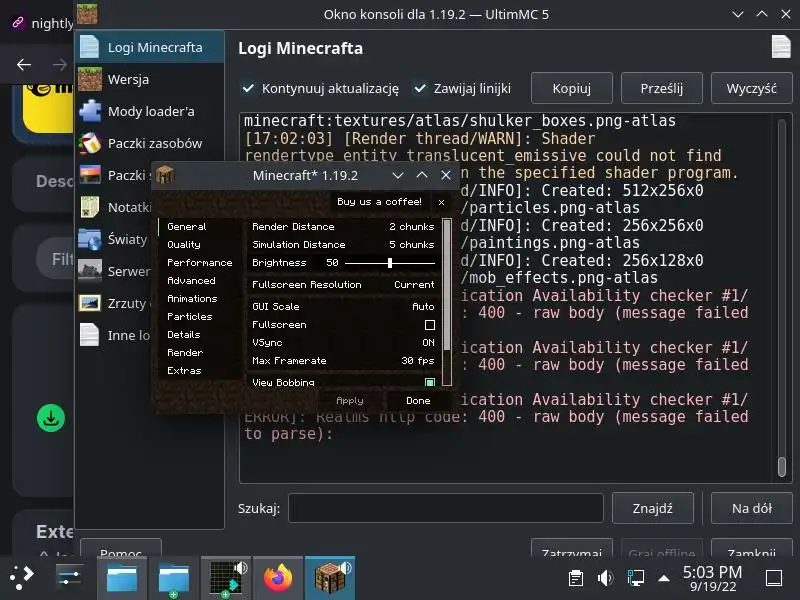Open second folder icon with plus badge
Viewport: 800px width, 600px height.
click(x=174, y=579)
